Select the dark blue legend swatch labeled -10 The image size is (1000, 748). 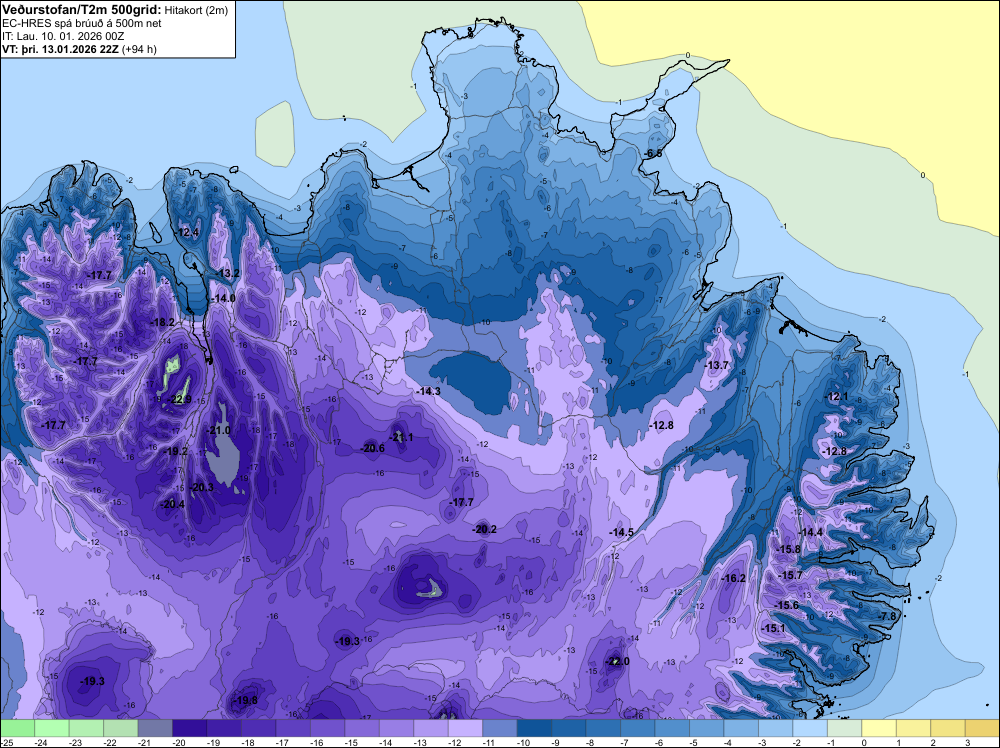coord(534,728)
